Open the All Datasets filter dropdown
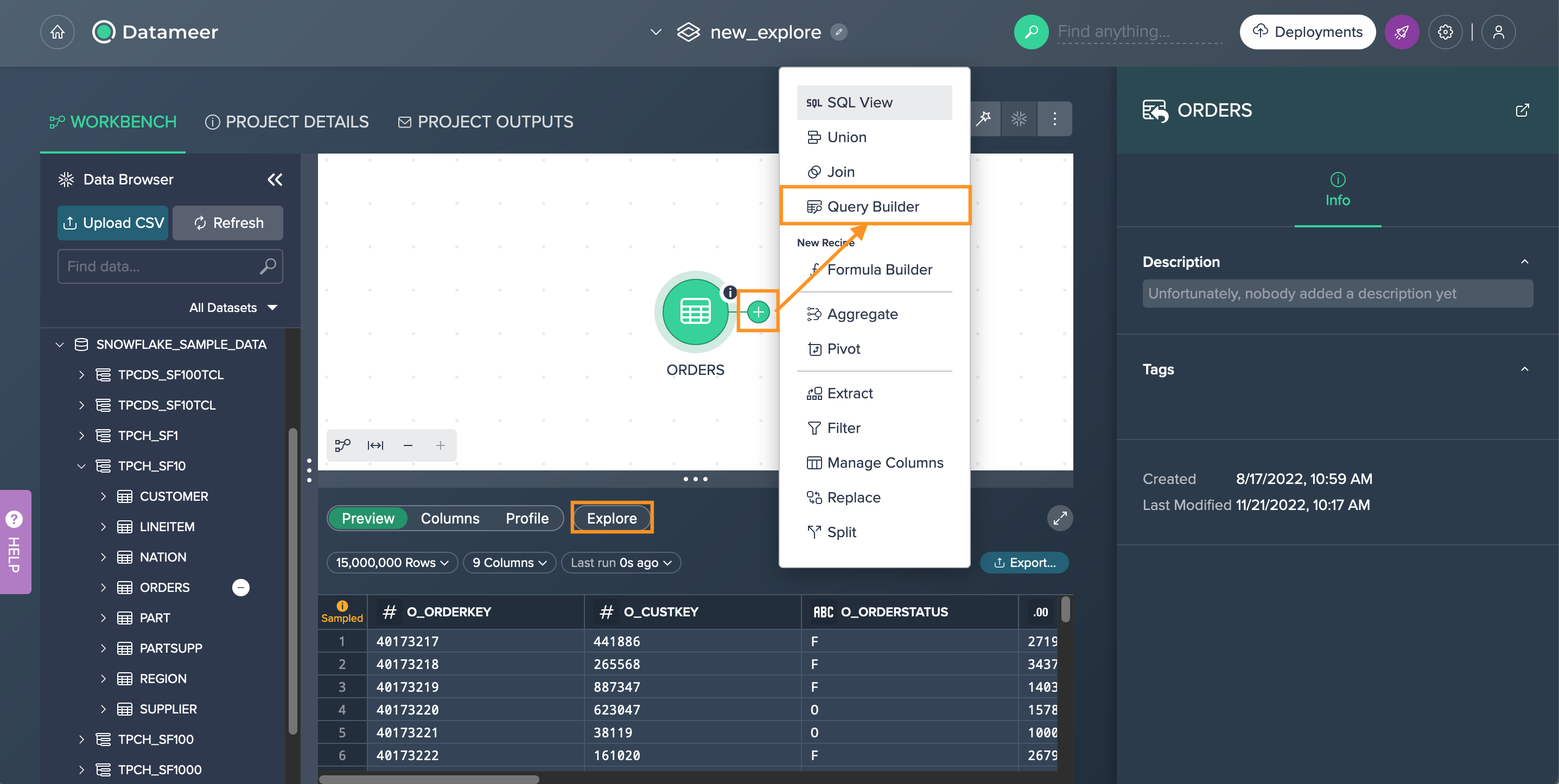The height and width of the screenshot is (784, 1559). point(233,307)
